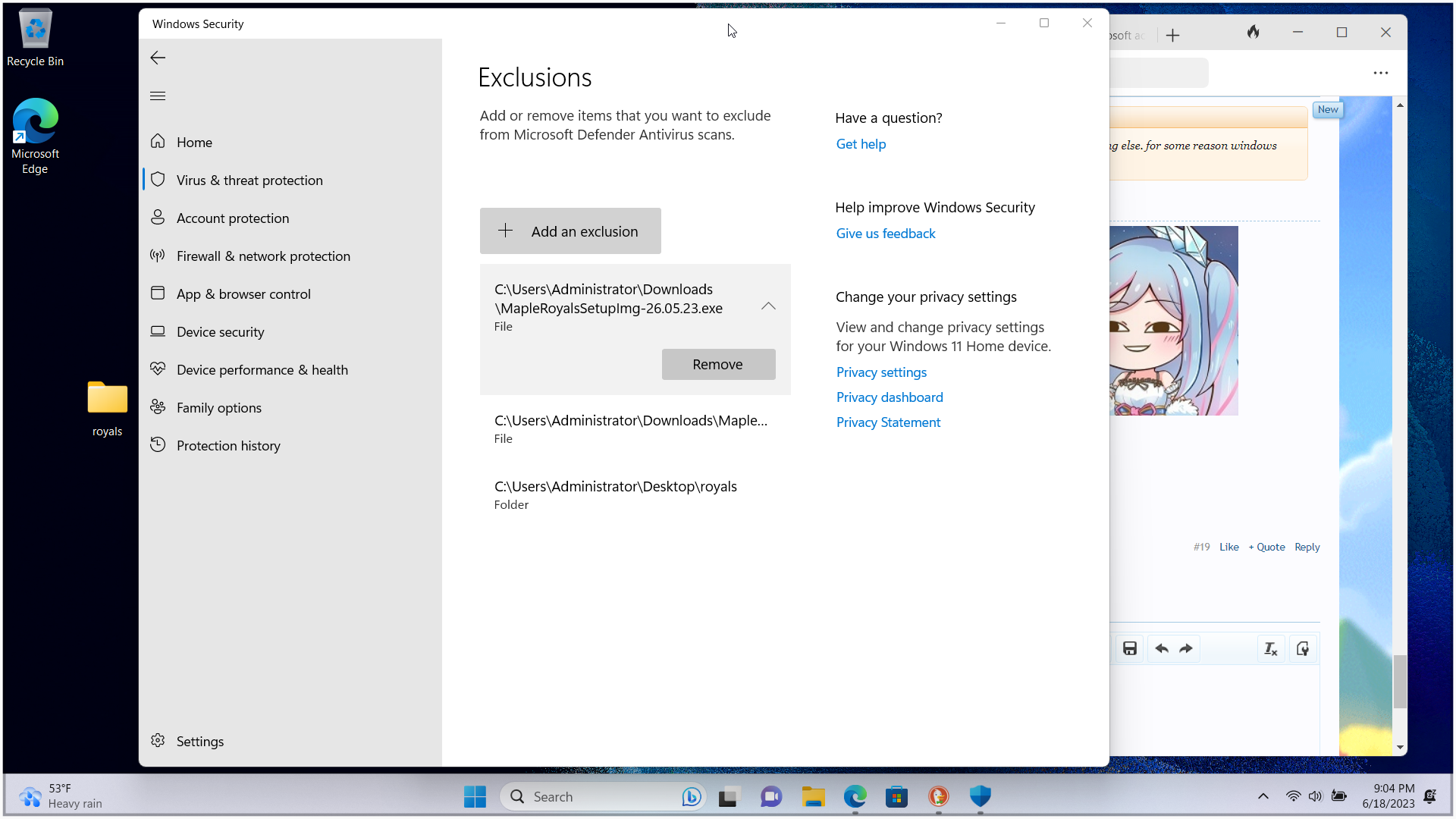Image resolution: width=1456 pixels, height=819 pixels.
Task: Open Home in the sidebar
Action: point(194,143)
